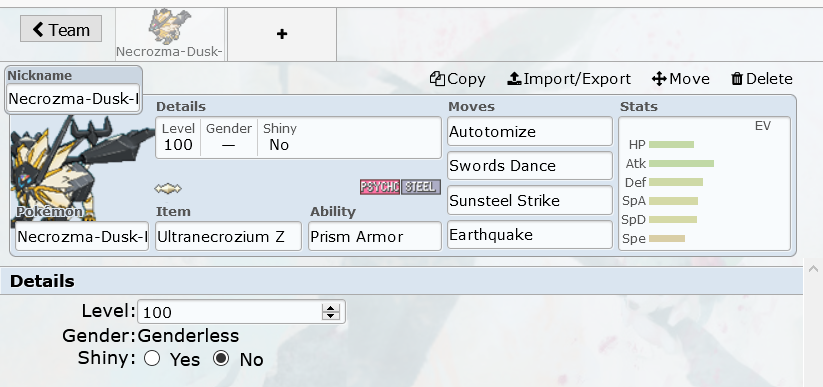The height and width of the screenshot is (387, 823).
Task: Select Yes for Shiny
Action: [152, 359]
